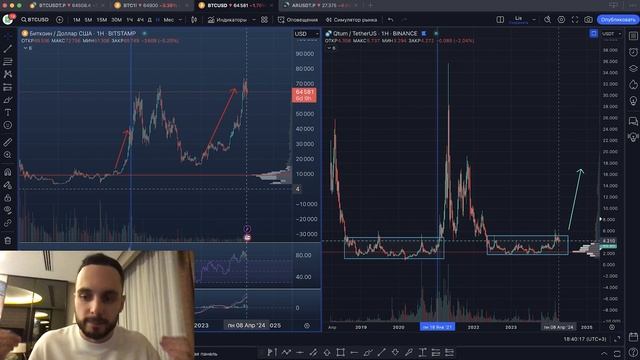Select the ruler measure tool

(8, 142)
